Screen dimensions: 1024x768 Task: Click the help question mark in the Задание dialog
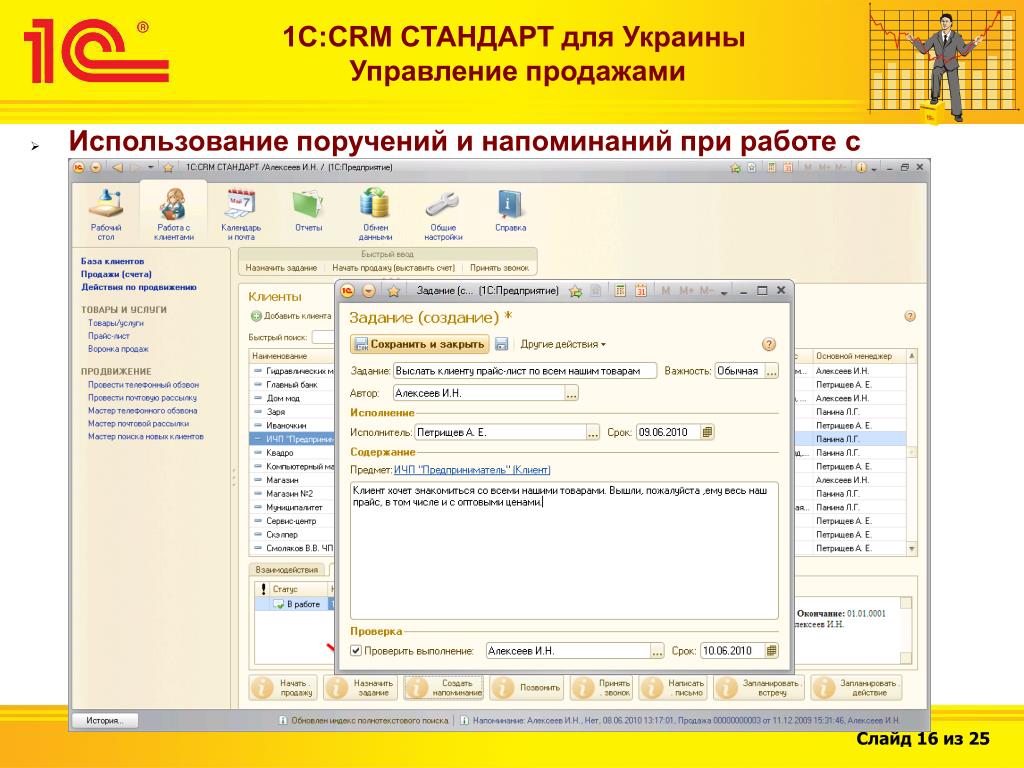769,344
